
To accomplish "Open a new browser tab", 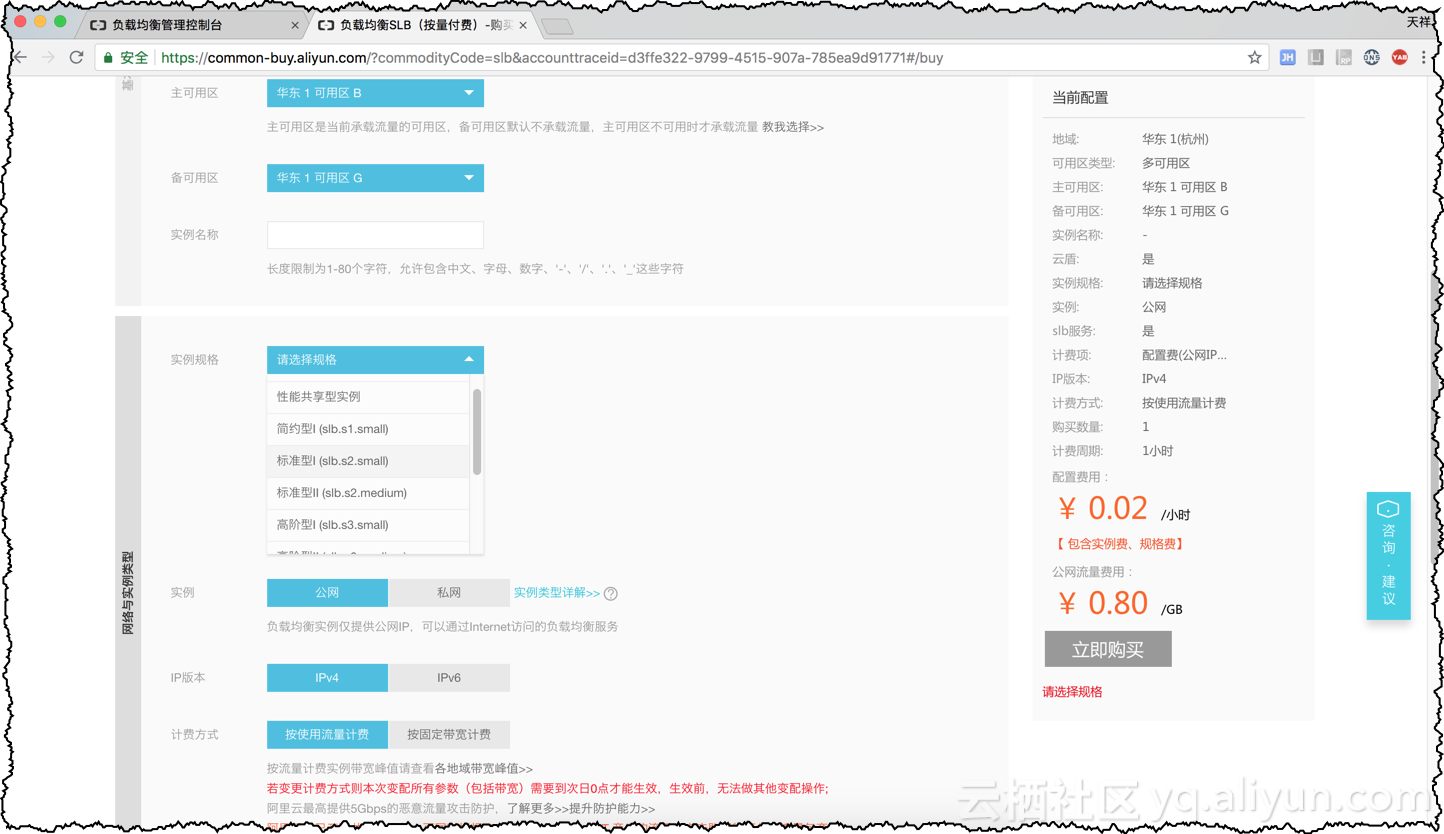I will (x=557, y=26).
